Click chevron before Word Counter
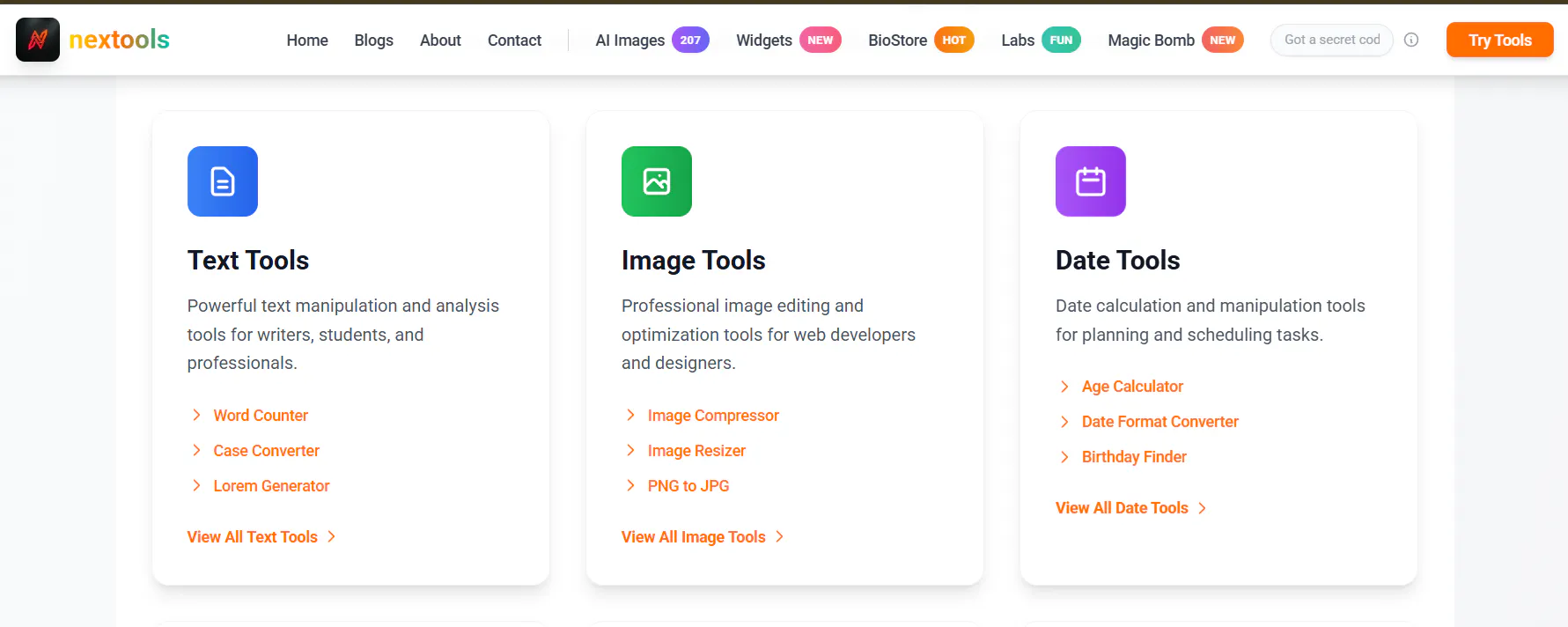The image size is (1568, 627). [196, 415]
